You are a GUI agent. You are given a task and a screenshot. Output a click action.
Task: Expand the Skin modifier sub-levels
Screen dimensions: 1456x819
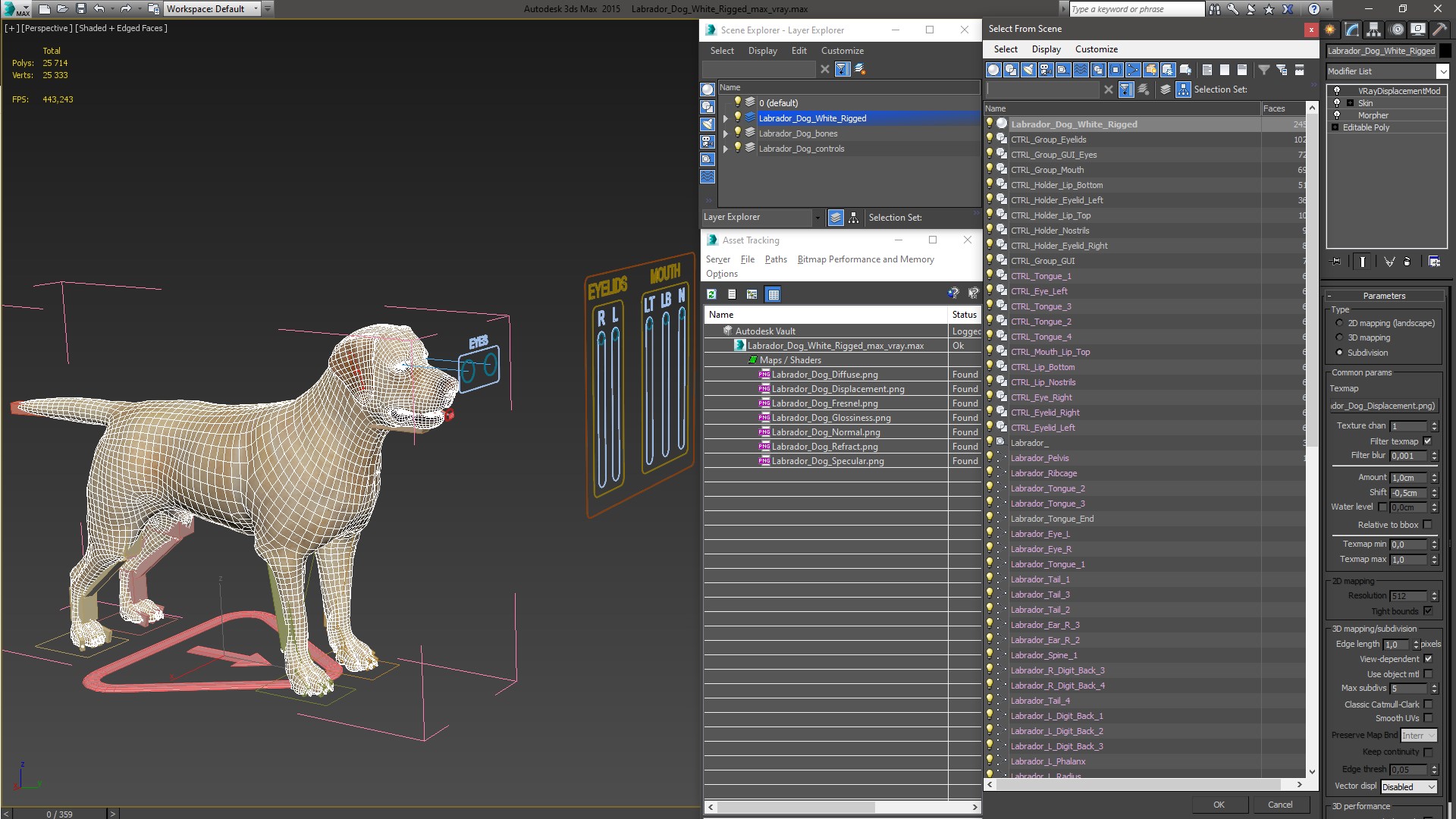tap(1350, 103)
